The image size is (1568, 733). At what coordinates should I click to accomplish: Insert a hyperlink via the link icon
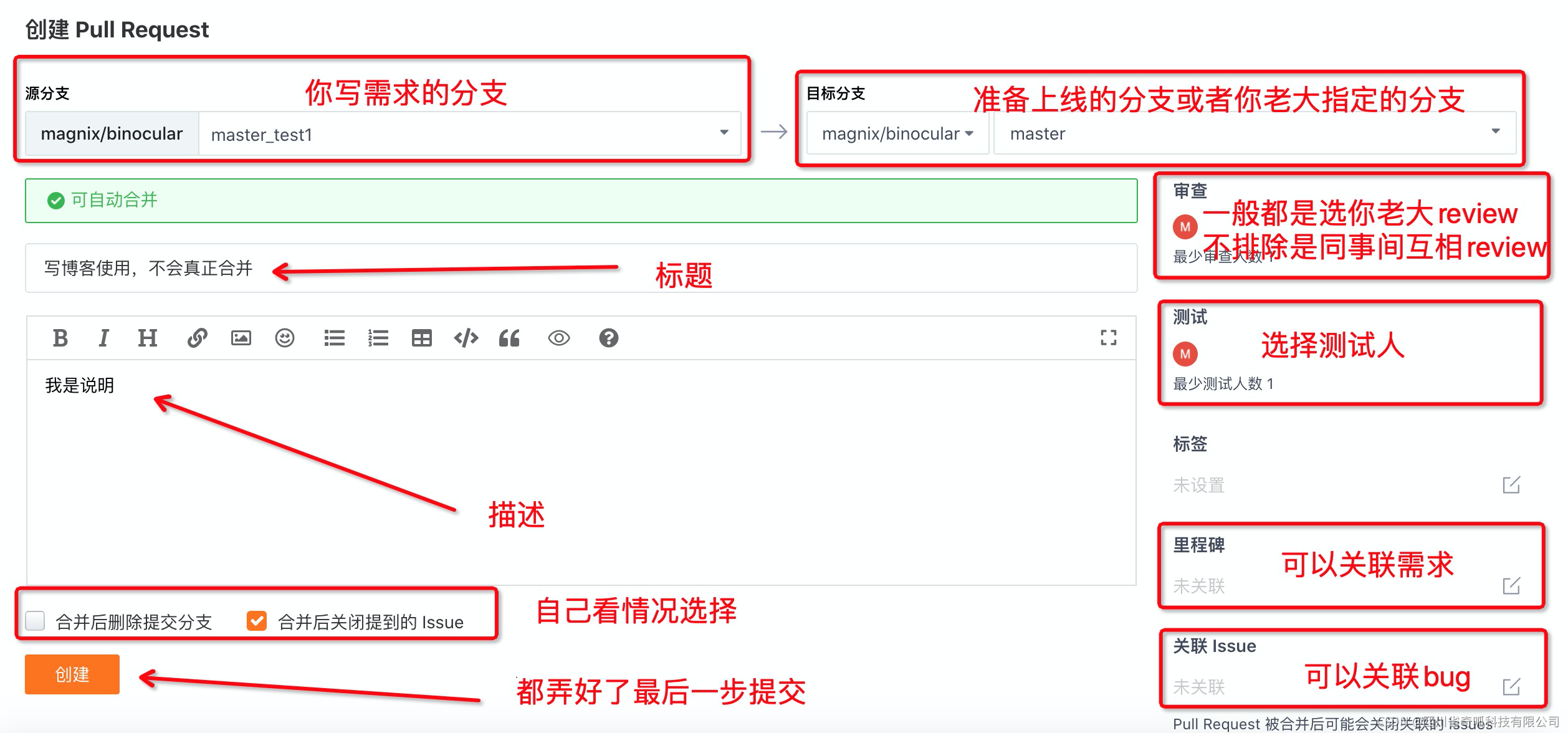click(197, 338)
